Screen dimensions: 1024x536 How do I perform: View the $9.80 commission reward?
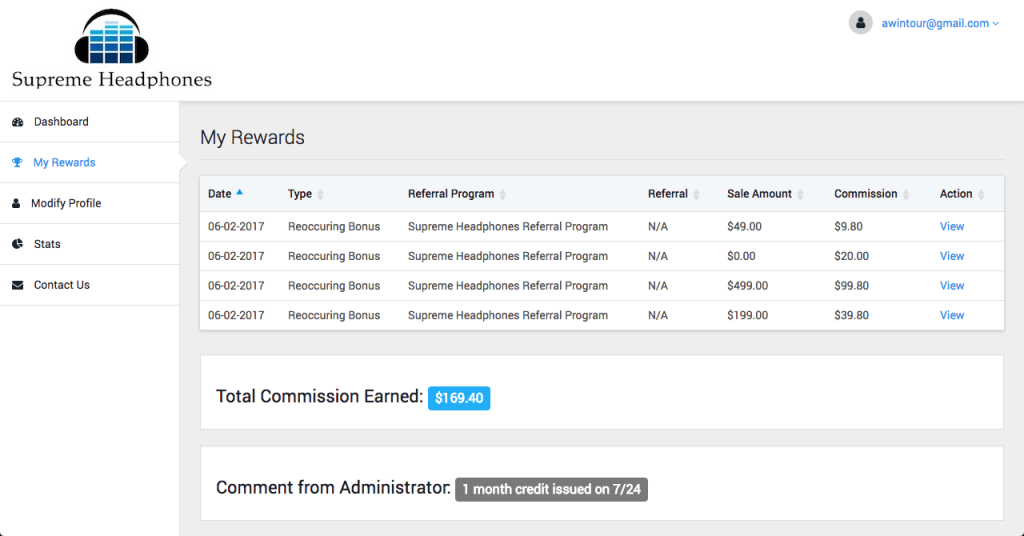click(952, 227)
